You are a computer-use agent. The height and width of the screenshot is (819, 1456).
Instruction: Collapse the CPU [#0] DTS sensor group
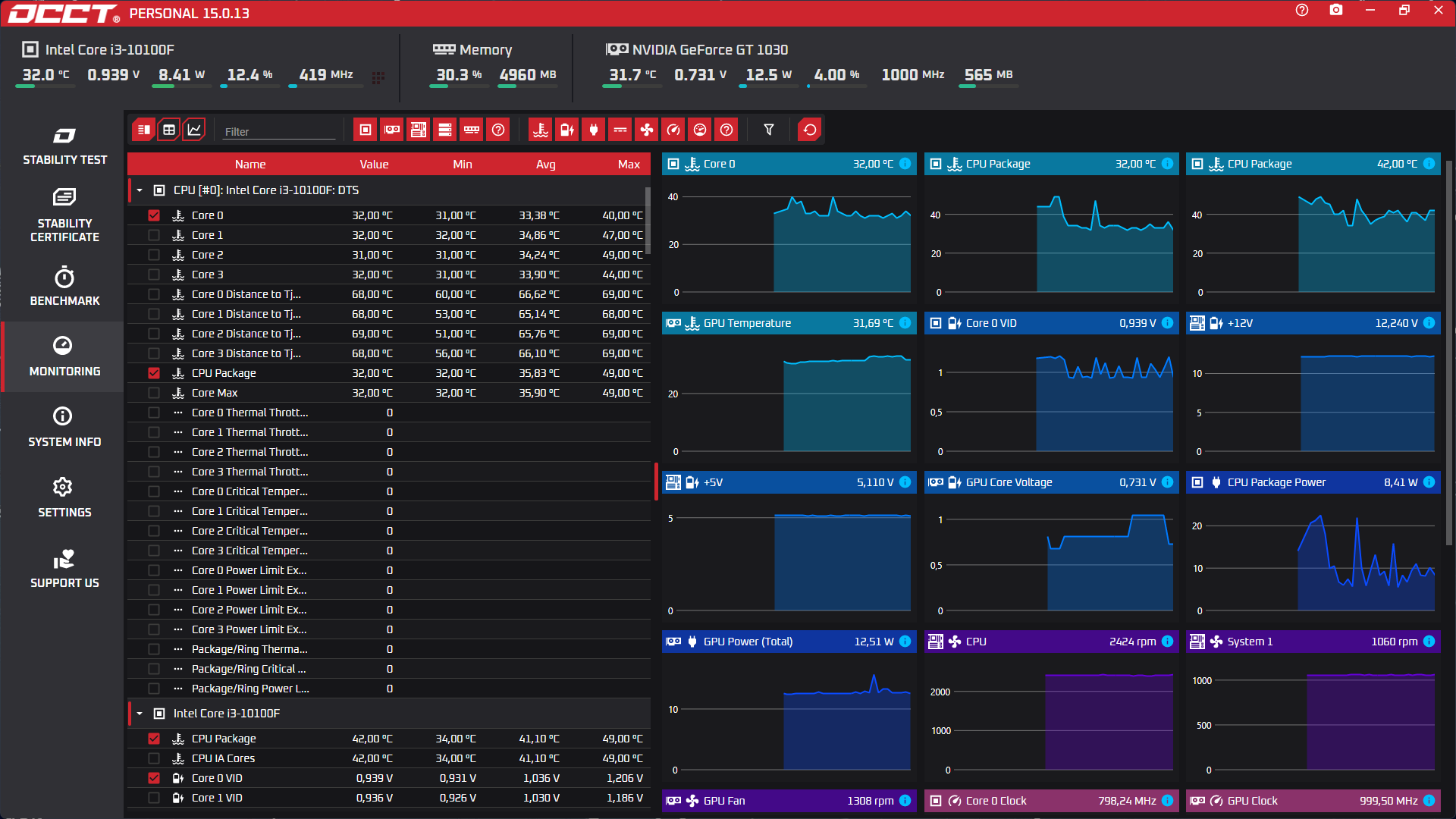(140, 190)
